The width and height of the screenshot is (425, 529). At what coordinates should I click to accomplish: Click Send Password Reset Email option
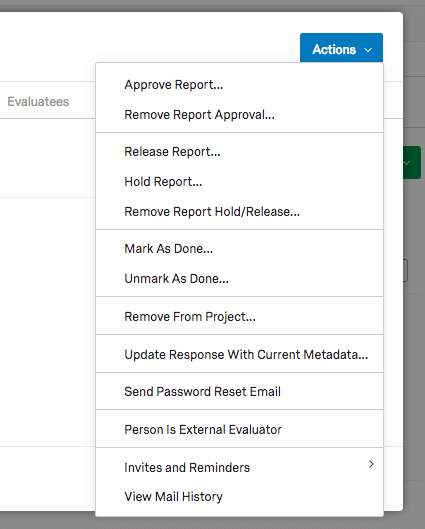239,392
